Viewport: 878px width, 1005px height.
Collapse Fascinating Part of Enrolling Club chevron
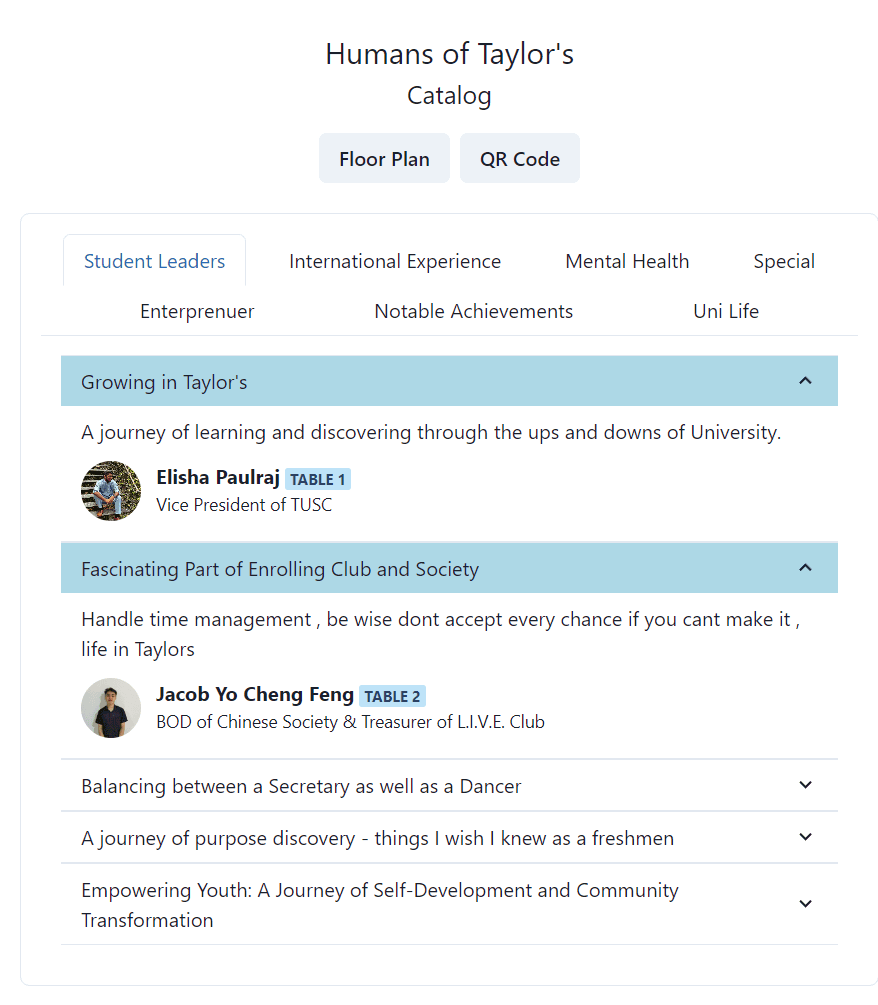[805, 568]
